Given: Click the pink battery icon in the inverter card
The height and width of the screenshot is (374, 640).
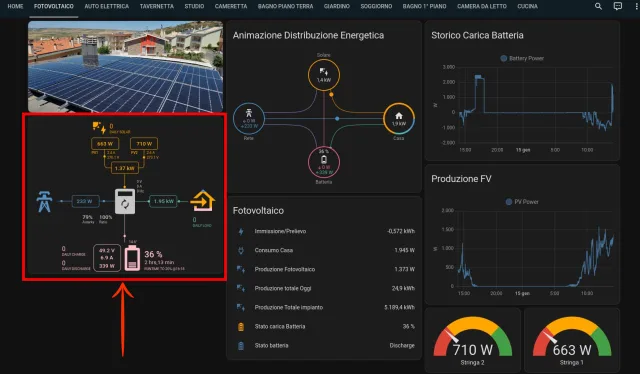Looking at the screenshot, I should tap(132, 259).
